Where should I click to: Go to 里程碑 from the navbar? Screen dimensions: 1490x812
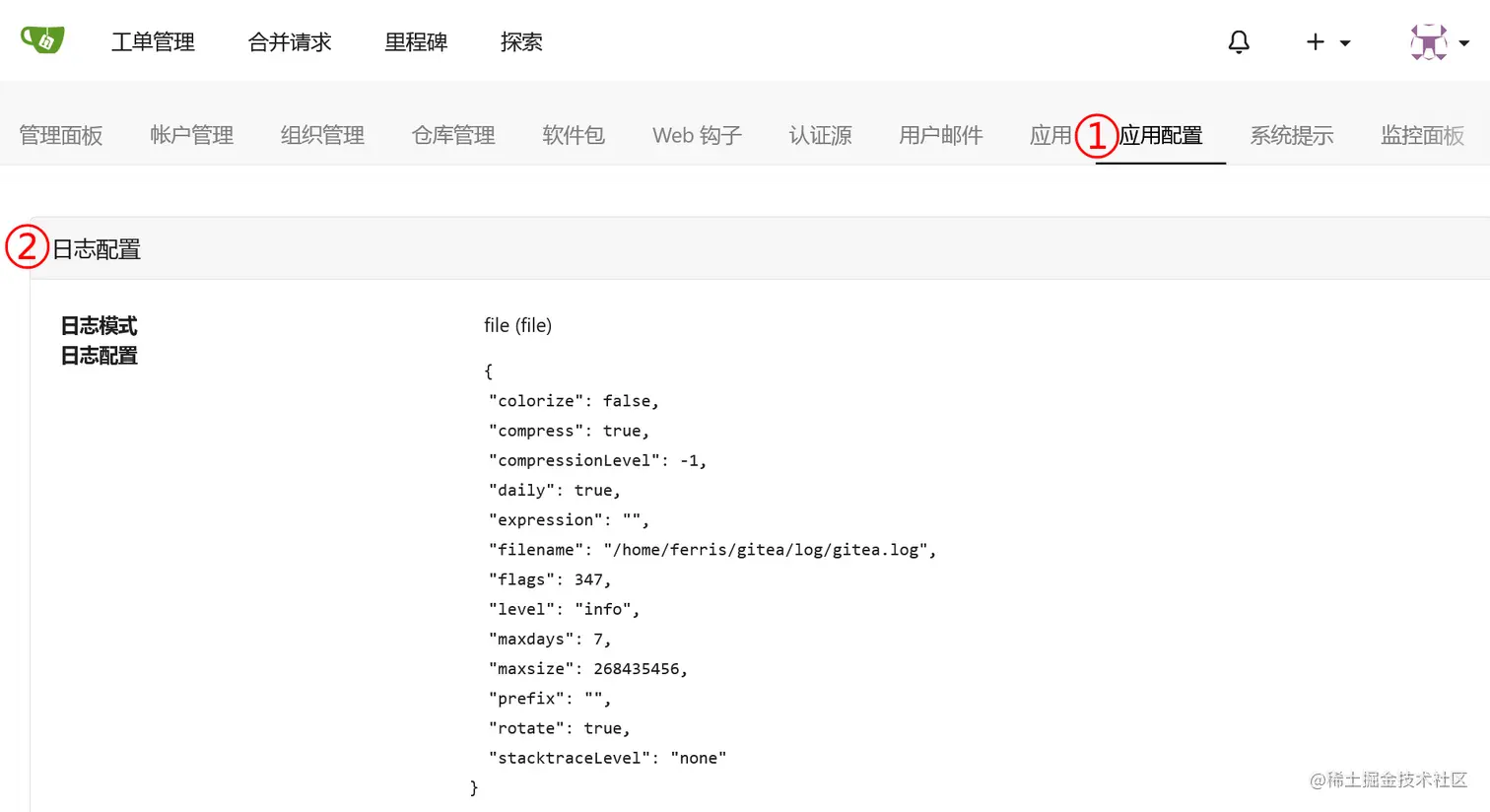(x=416, y=41)
